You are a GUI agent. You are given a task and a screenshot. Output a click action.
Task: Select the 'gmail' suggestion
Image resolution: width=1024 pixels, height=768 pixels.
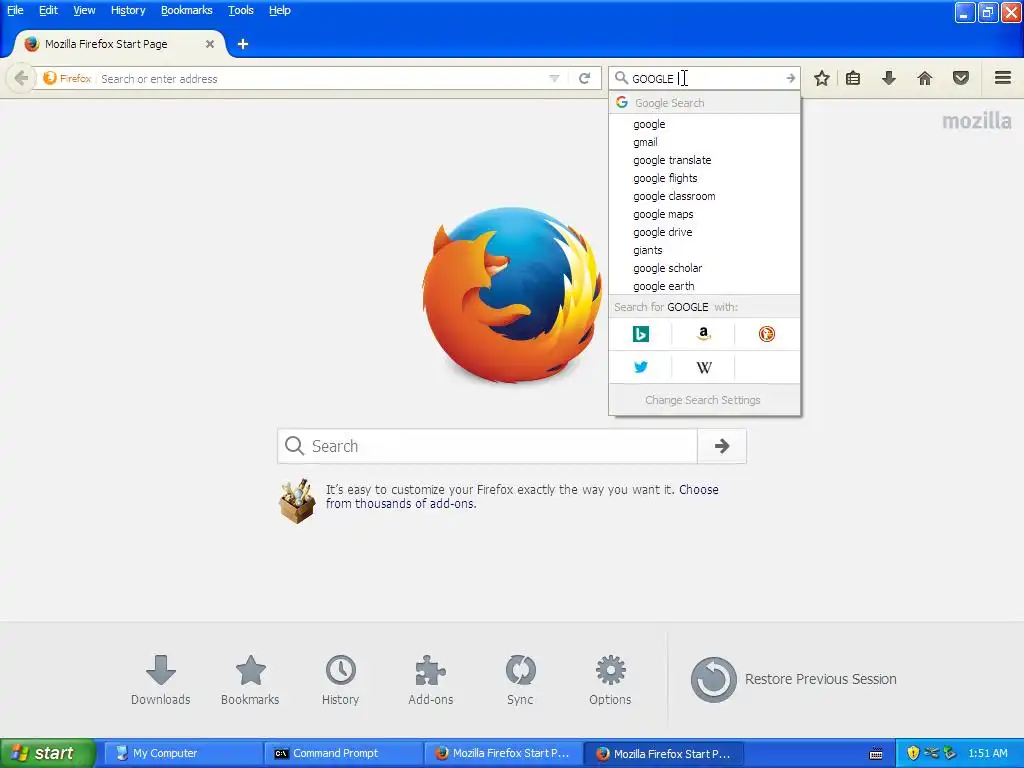point(704,142)
